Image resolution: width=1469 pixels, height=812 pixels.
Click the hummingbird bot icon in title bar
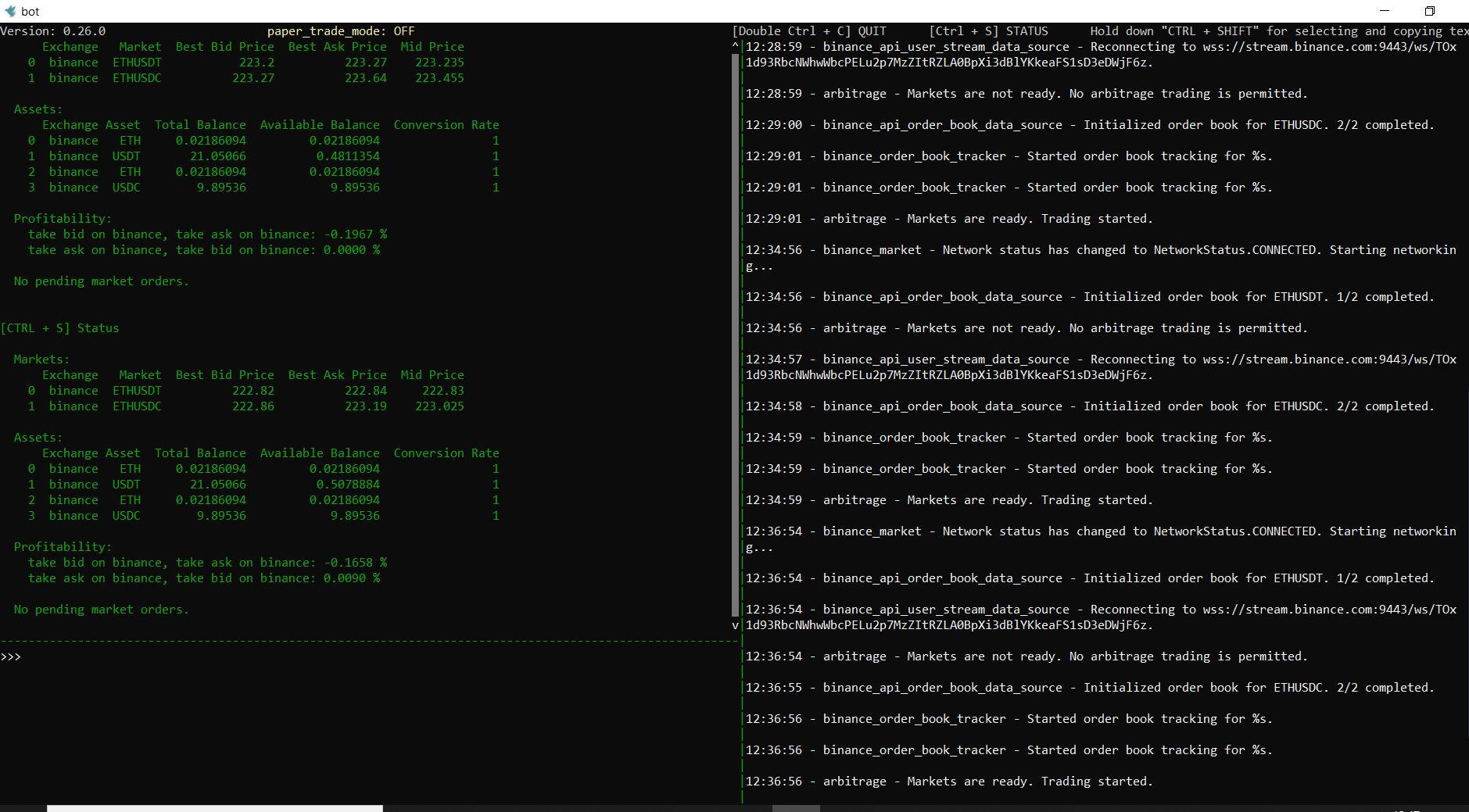[x=9, y=11]
